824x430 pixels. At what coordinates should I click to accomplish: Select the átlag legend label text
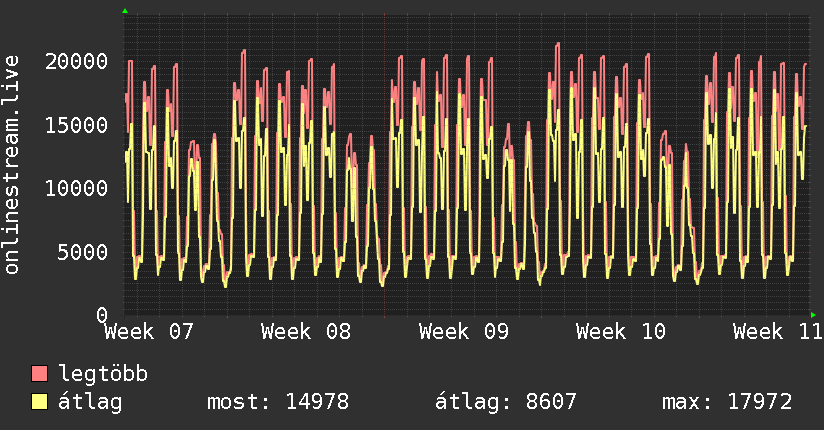click(x=90, y=402)
